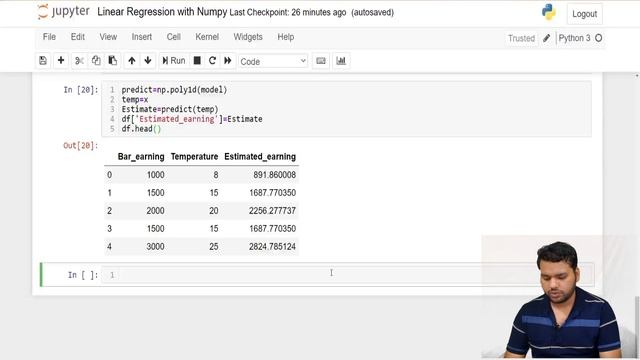Image resolution: width=640 pixels, height=360 pixels.
Task: Click inside the In [20] code cell
Action: click(x=346, y=109)
